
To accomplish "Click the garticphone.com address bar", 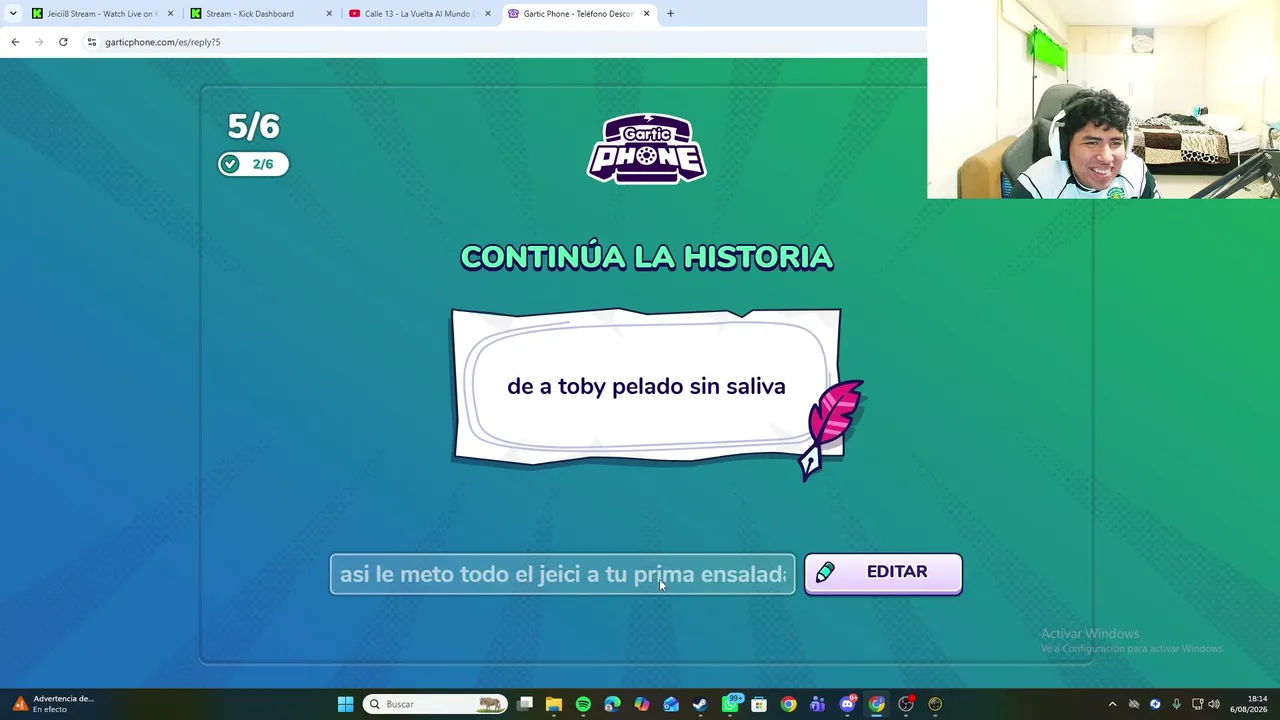I will pyautogui.click(x=500, y=42).
